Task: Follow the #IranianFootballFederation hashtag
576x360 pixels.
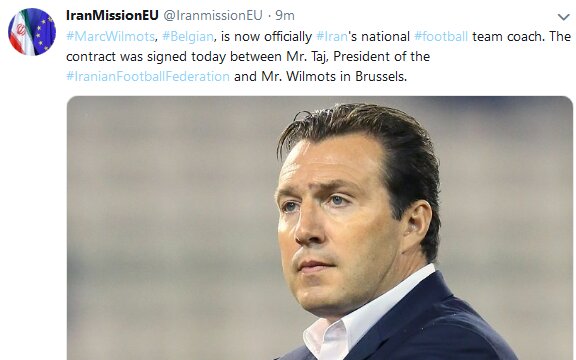Action: 148,76
